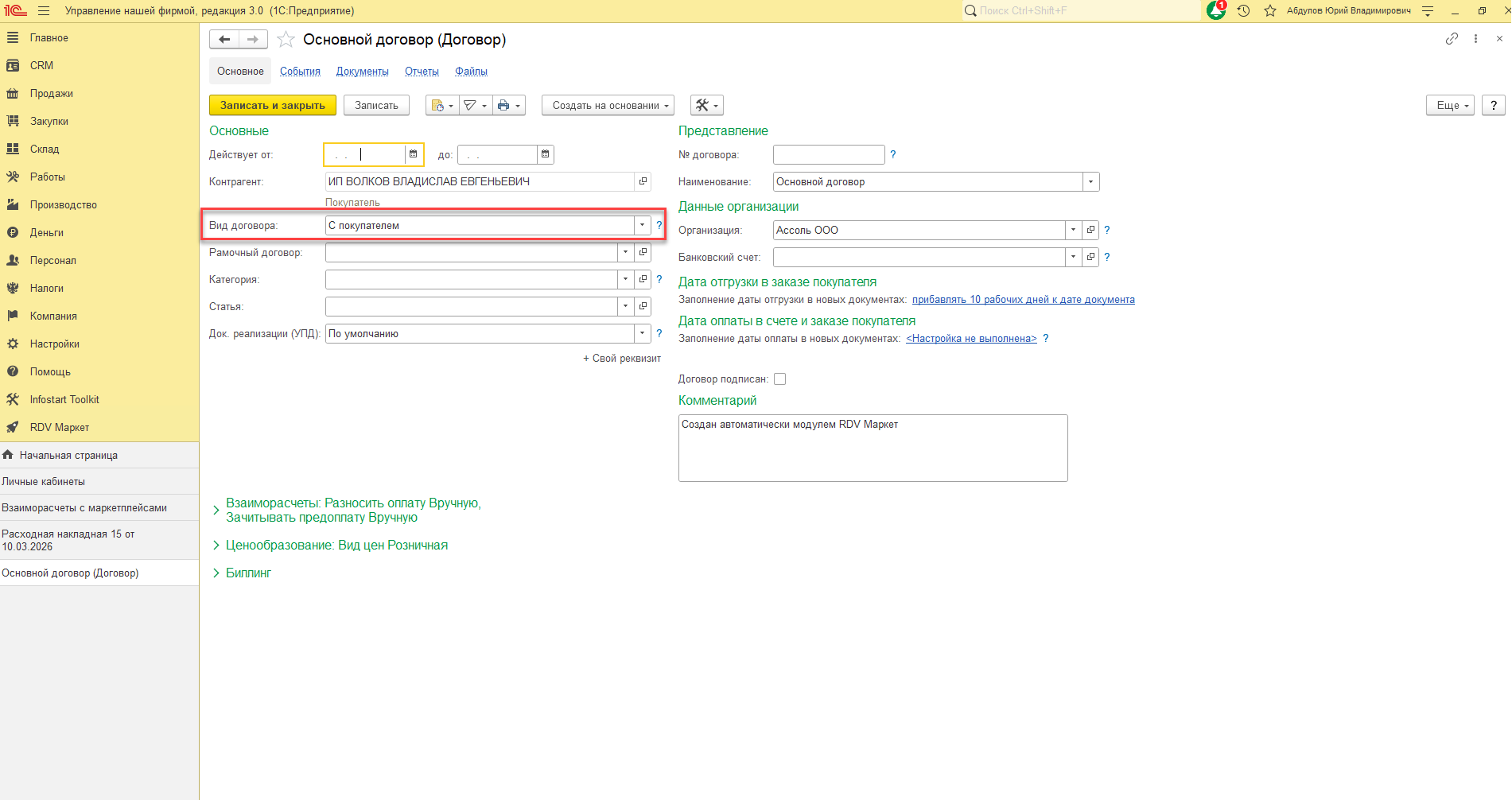1512x800 pixels.
Task: Toggle the 'Договор подписан' checkbox
Action: click(x=779, y=379)
